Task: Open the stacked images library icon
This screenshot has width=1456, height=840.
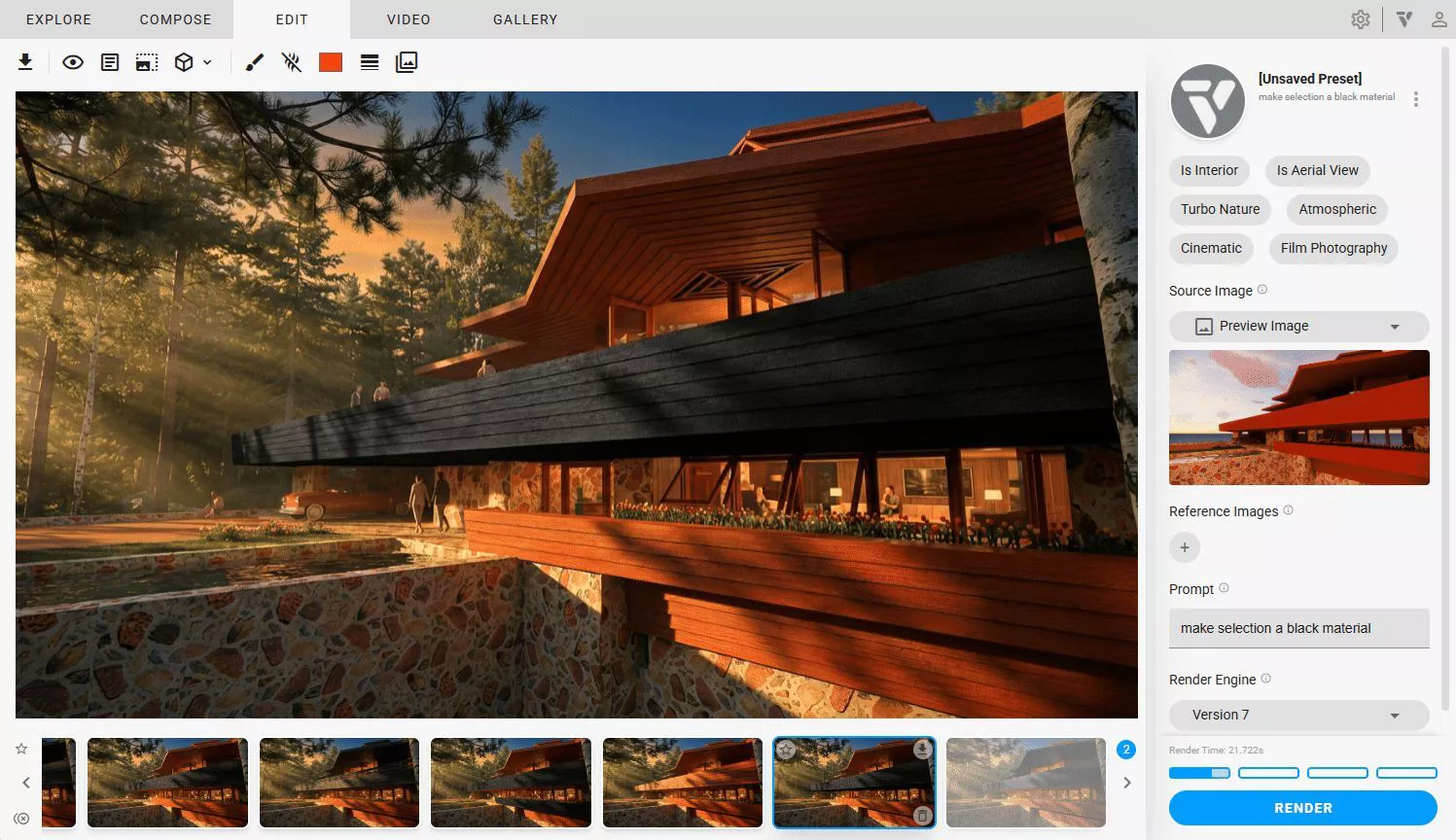Action: click(407, 62)
